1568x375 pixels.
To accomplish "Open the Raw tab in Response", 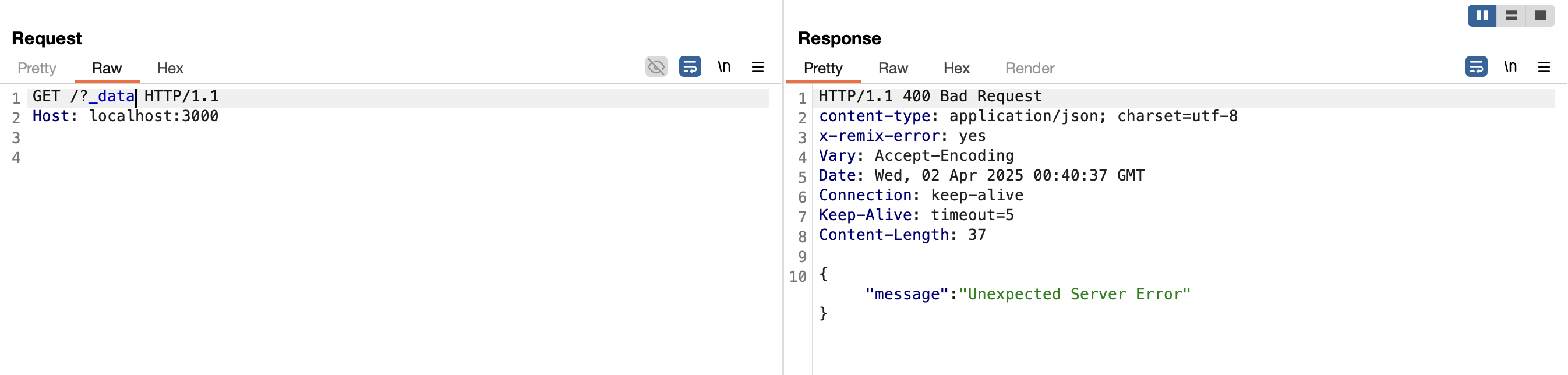I will [x=892, y=68].
